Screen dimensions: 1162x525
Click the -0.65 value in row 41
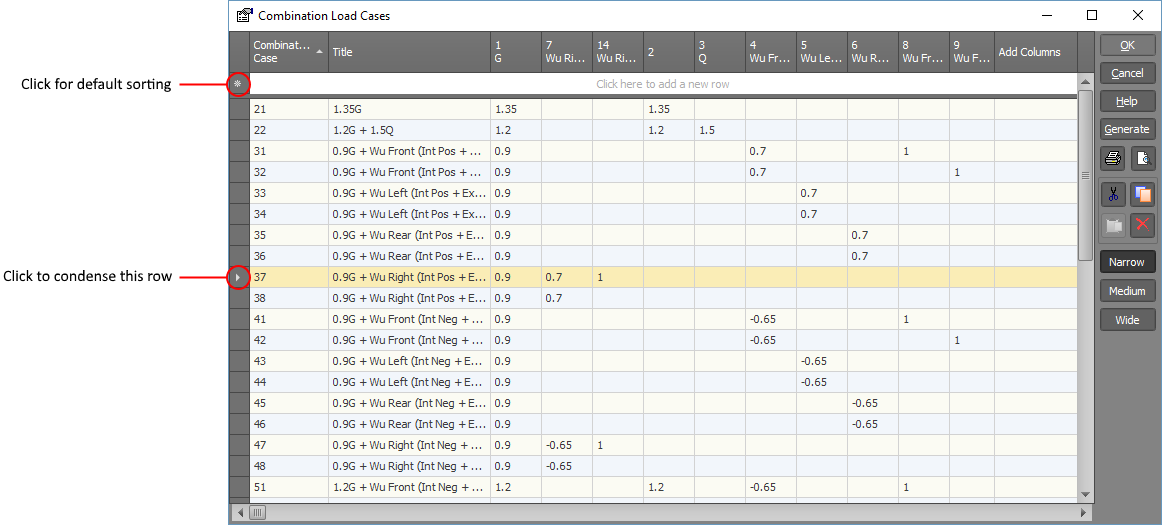click(771, 320)
